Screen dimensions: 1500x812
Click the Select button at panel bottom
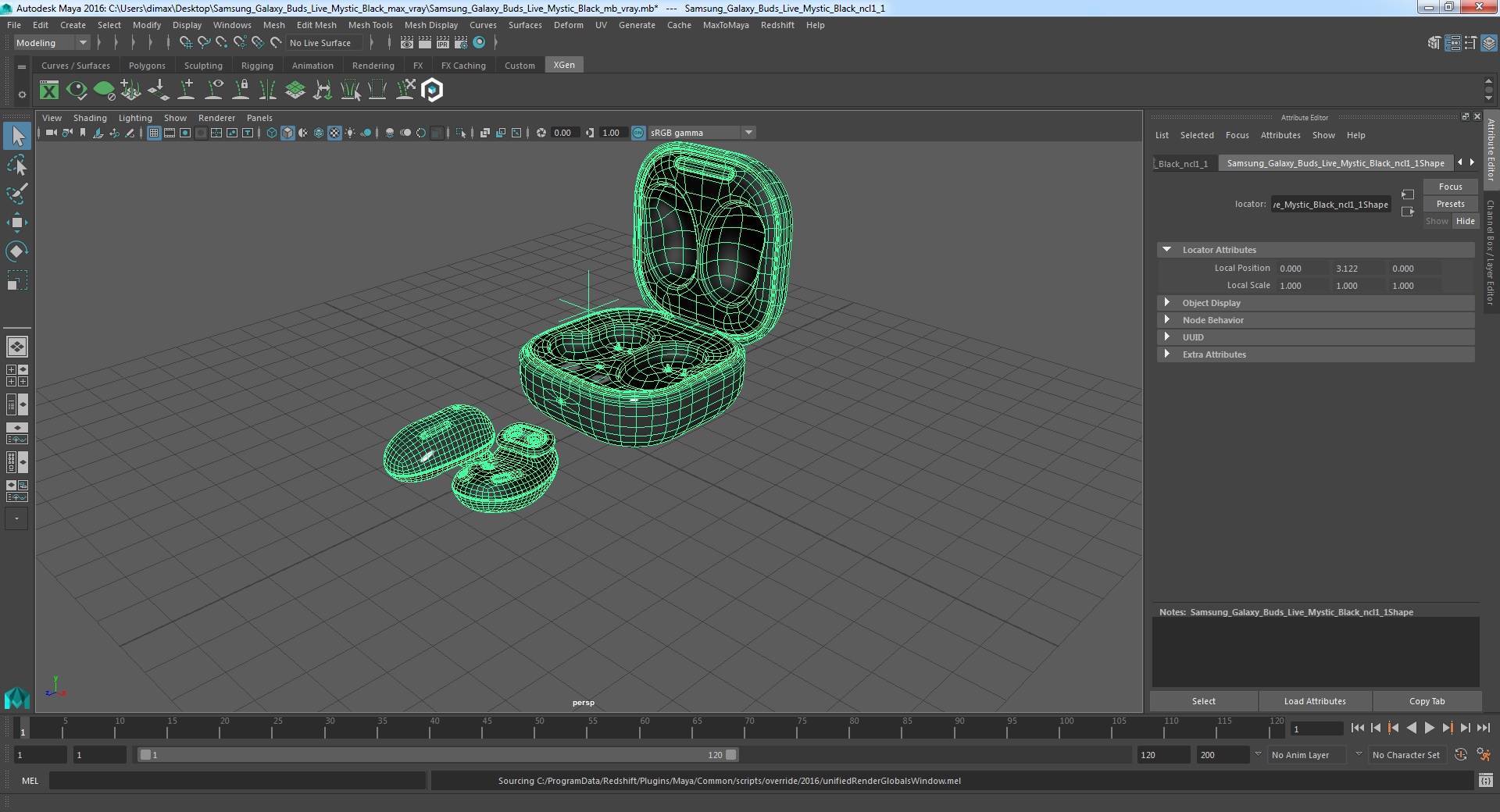[1203, 701]
